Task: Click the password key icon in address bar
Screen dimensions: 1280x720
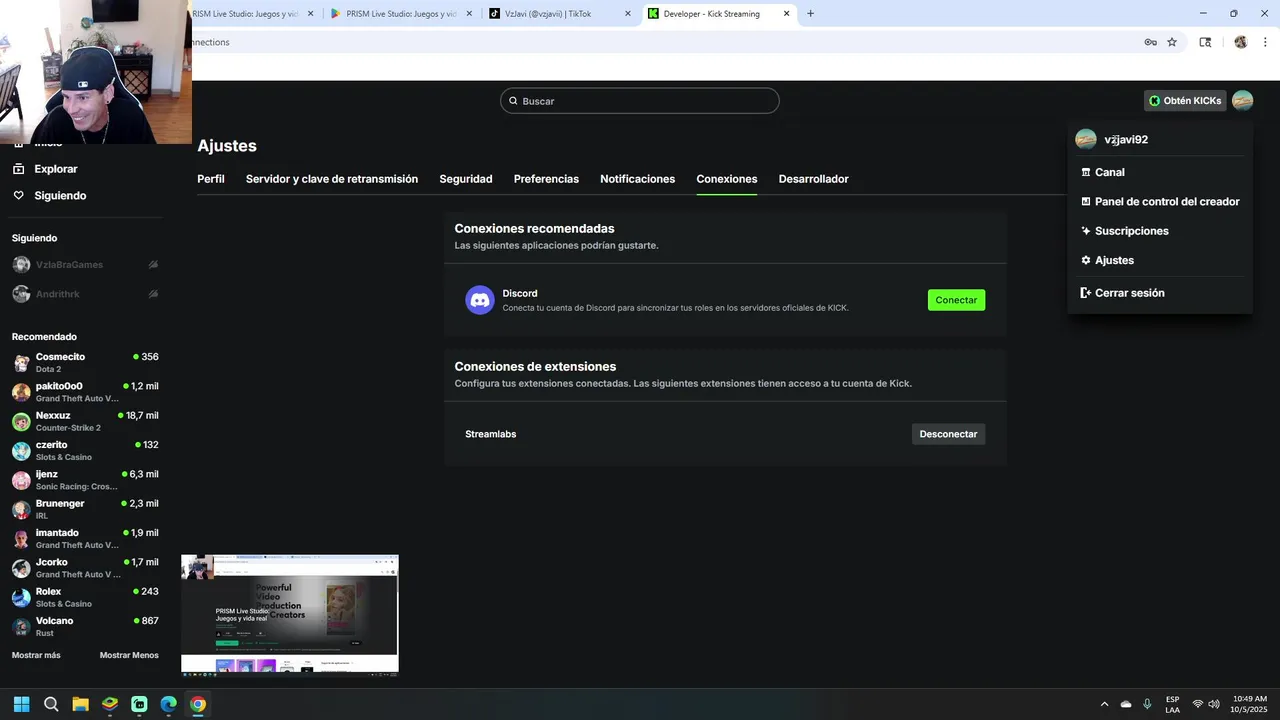Action: click(x=1151, y=42)
